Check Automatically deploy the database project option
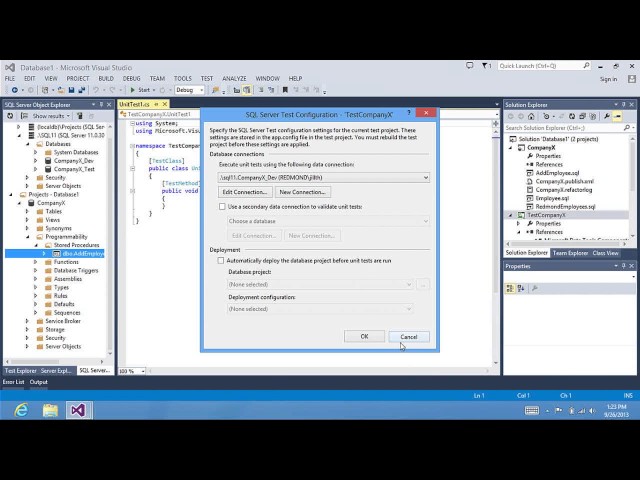 [x=221, y=260]
